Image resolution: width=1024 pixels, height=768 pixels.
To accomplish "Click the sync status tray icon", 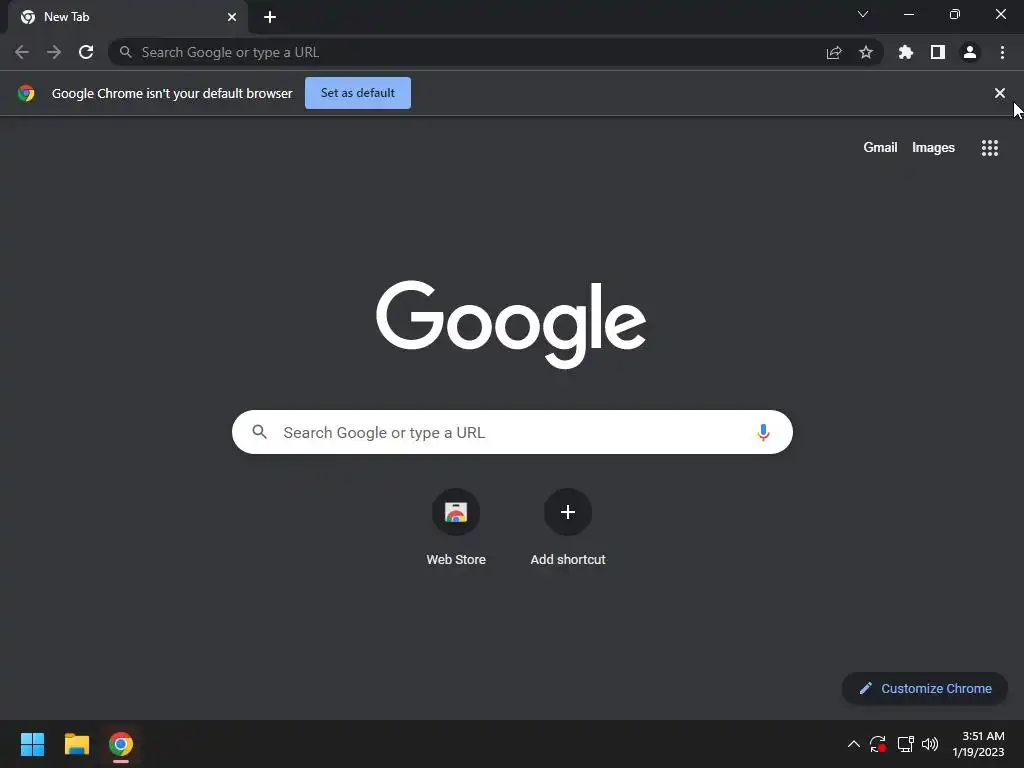I will click(878, 744).
